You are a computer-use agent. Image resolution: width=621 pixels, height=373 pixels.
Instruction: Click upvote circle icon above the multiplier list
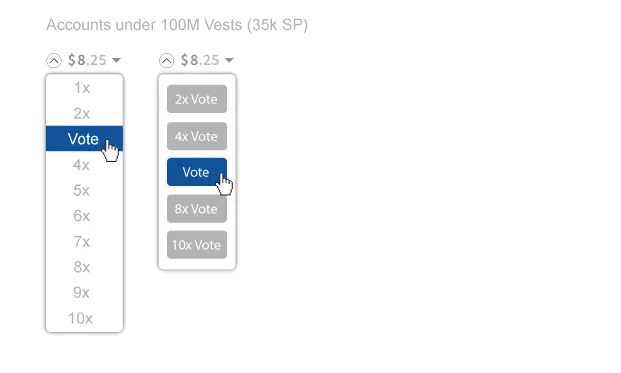54,61
